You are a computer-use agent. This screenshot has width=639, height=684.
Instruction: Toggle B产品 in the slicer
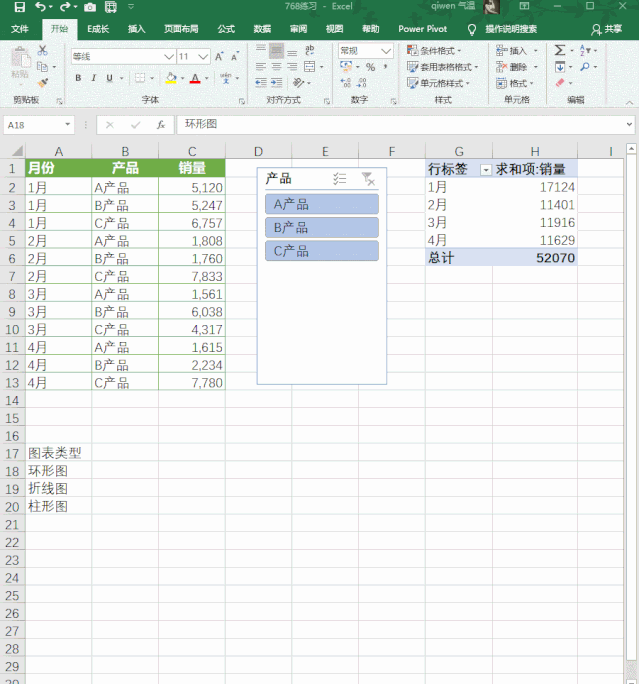pos(322,228)
